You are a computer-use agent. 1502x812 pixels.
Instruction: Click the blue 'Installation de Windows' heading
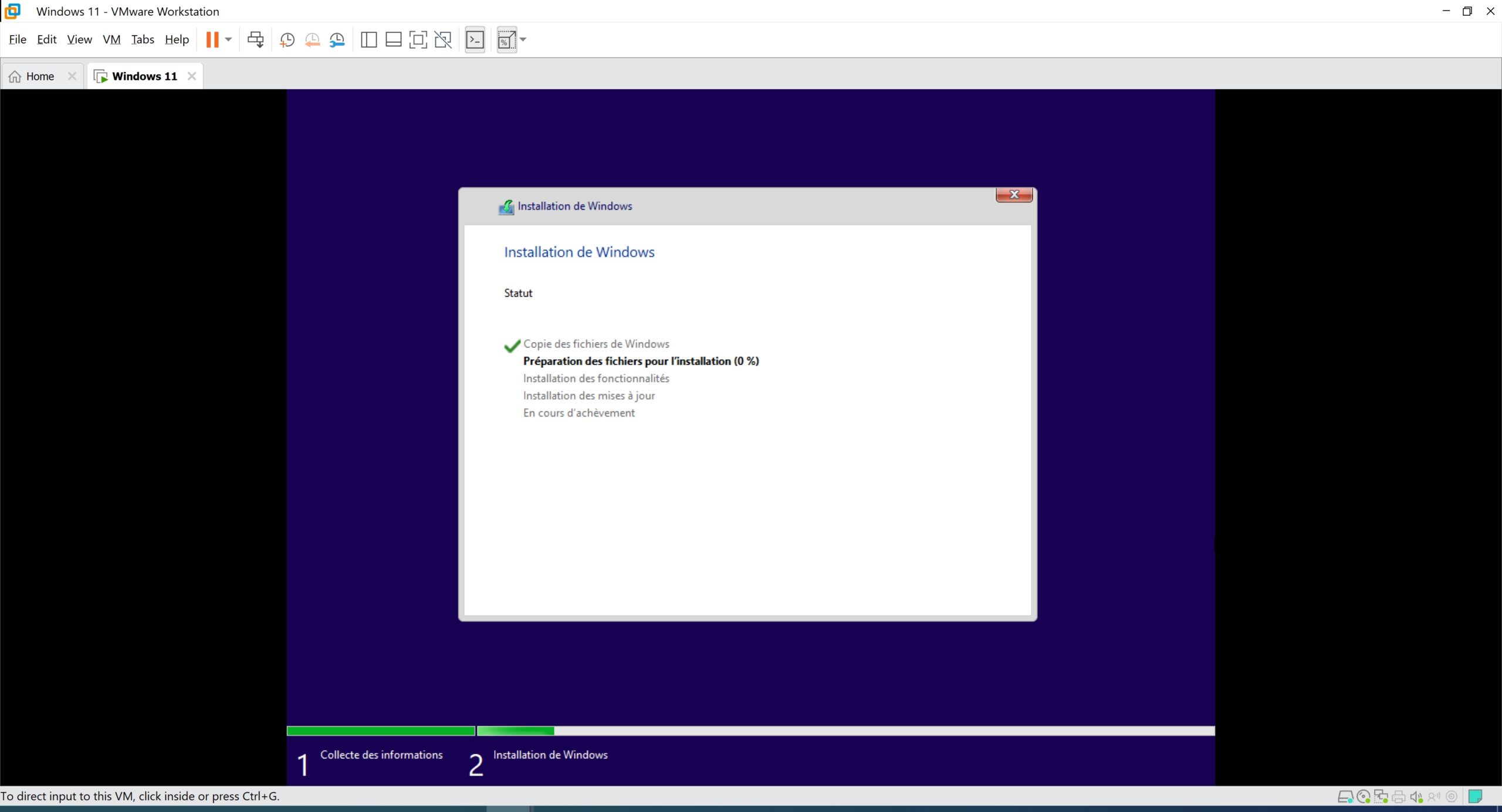click(579, 252)
